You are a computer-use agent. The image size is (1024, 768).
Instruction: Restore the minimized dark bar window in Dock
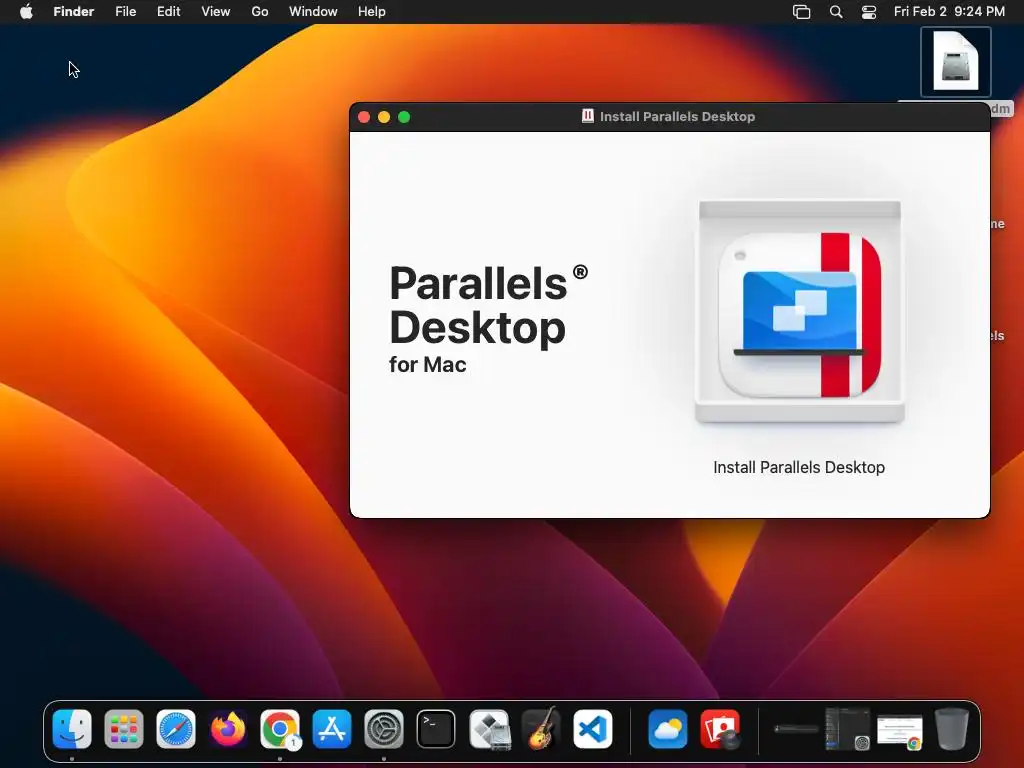point(796,729)
